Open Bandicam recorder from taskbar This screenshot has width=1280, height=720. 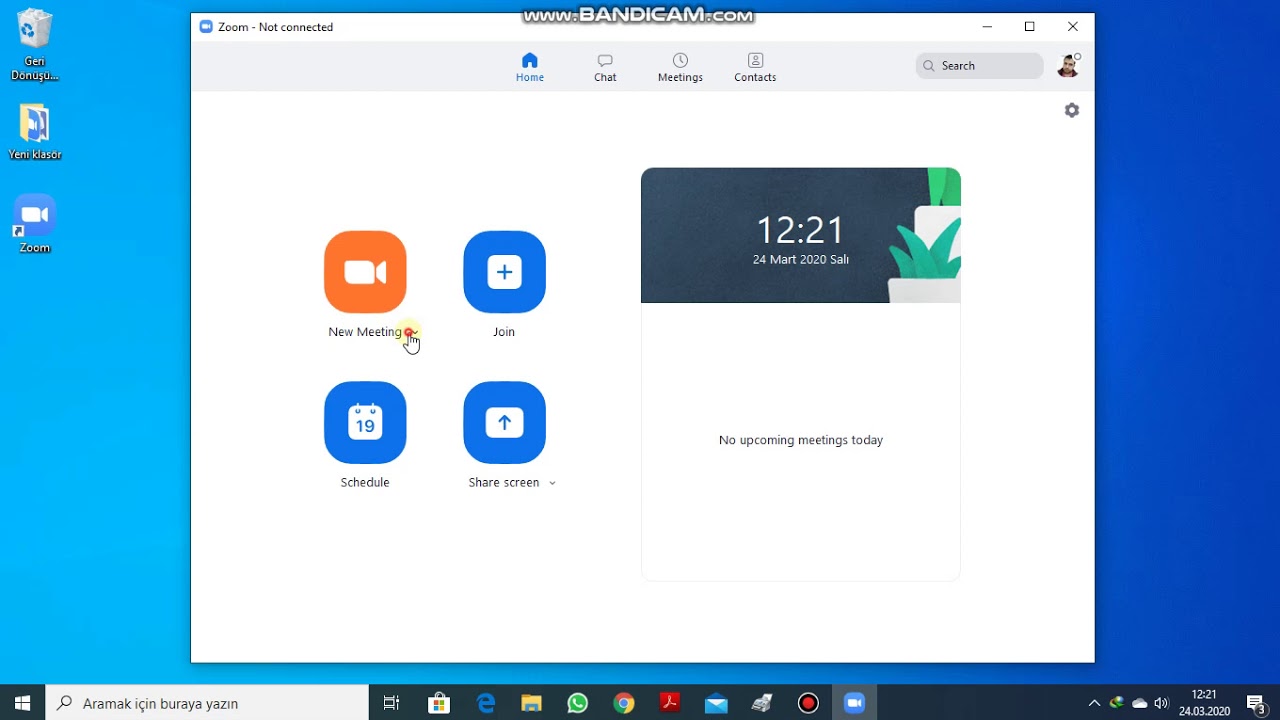(x=808, y=703)
